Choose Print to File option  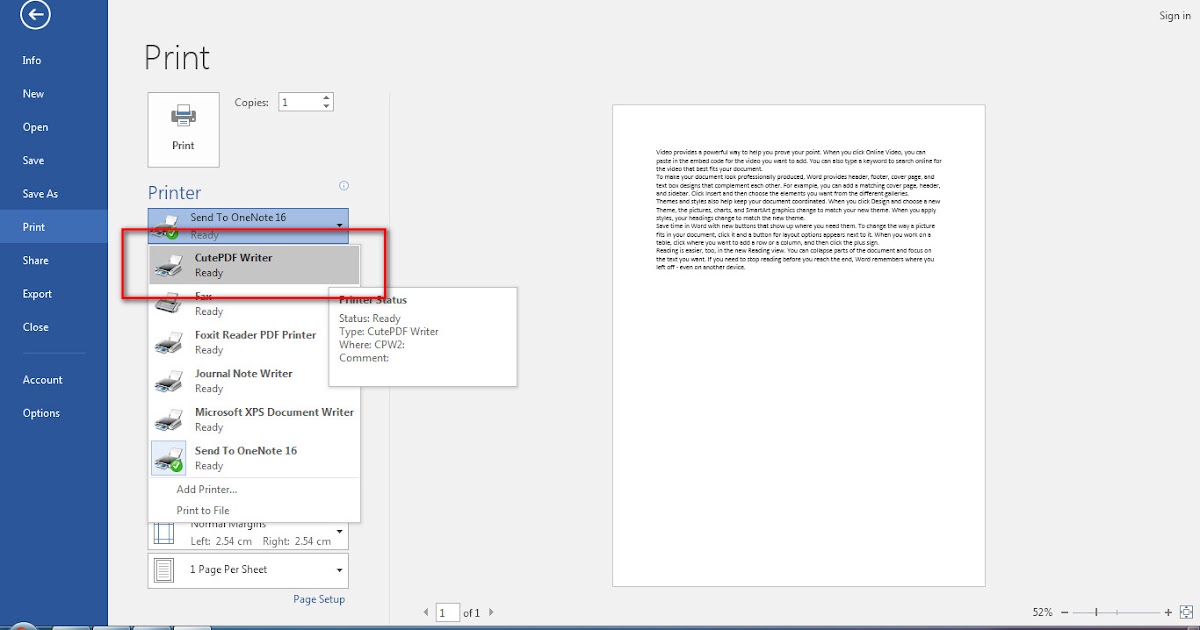[x=203, y=510]
